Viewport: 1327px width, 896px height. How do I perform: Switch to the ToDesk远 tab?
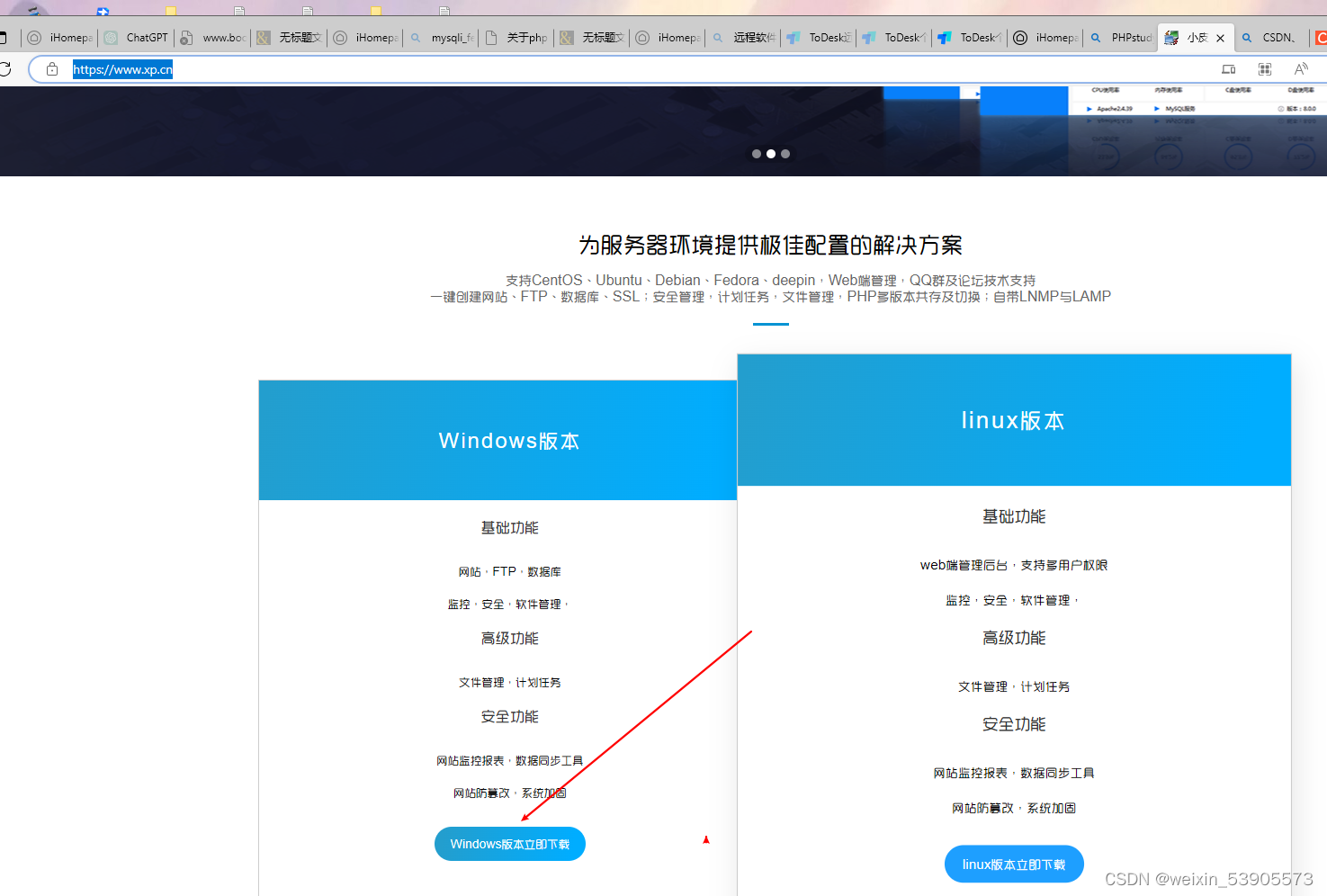[819, 38]
